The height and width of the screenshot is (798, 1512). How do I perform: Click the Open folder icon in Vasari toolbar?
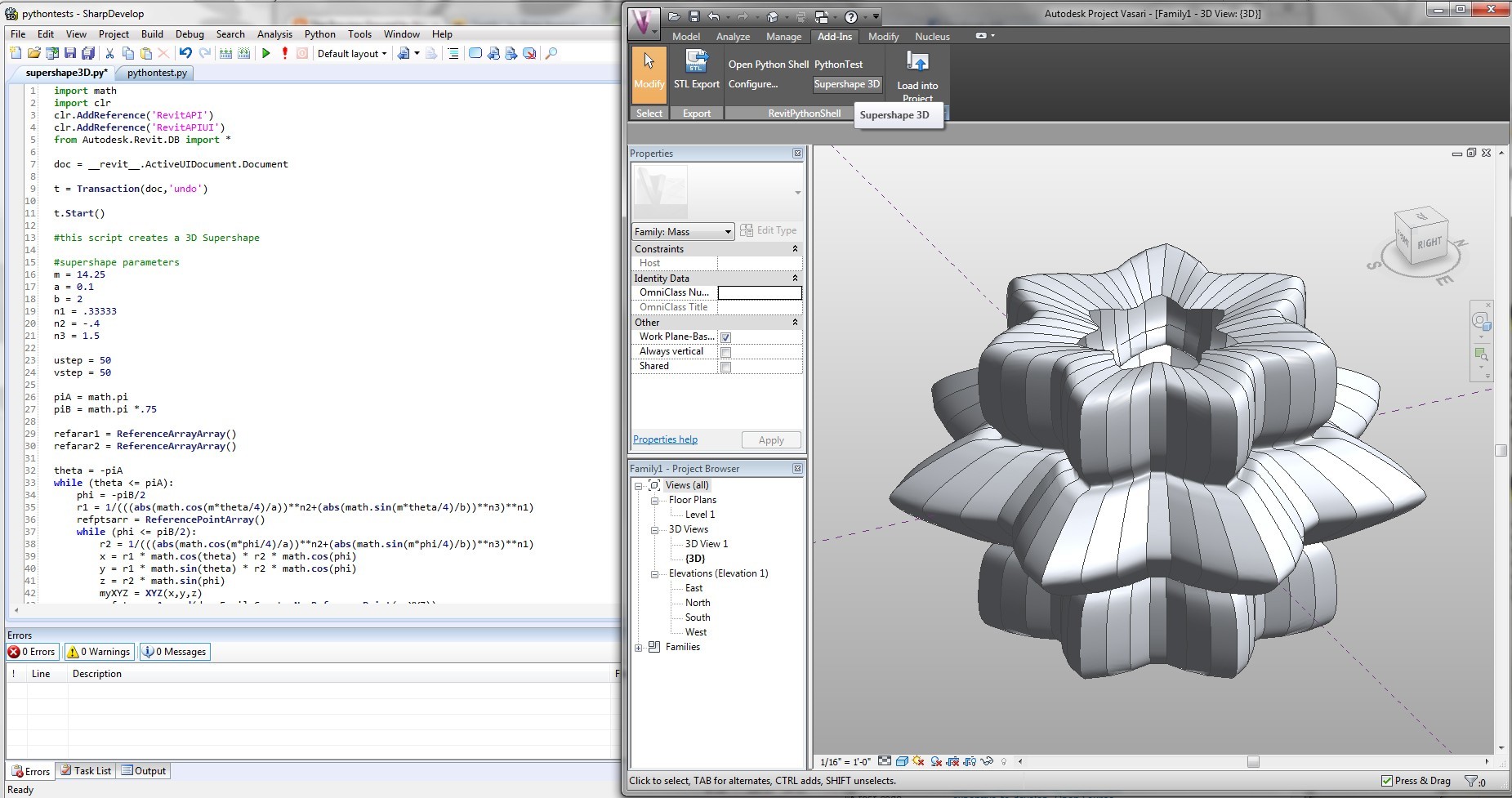tap(674, 16)
